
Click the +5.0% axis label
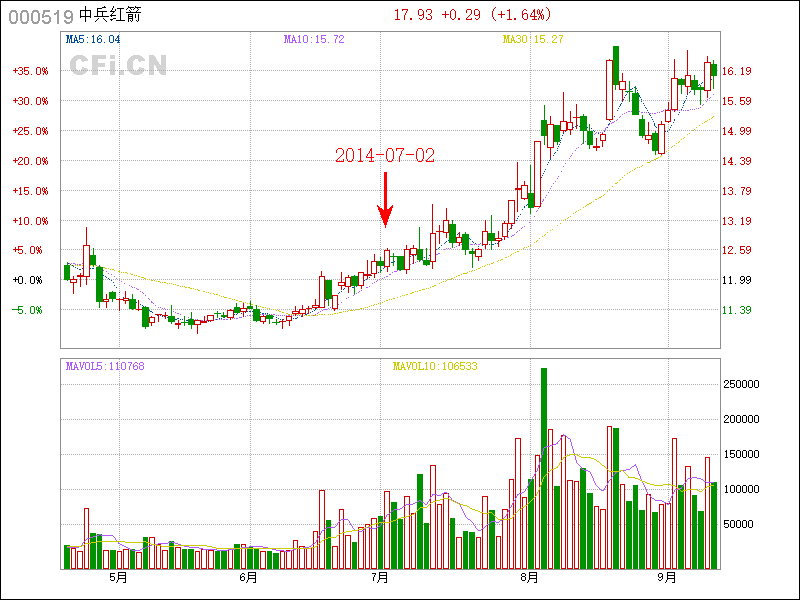28,251
